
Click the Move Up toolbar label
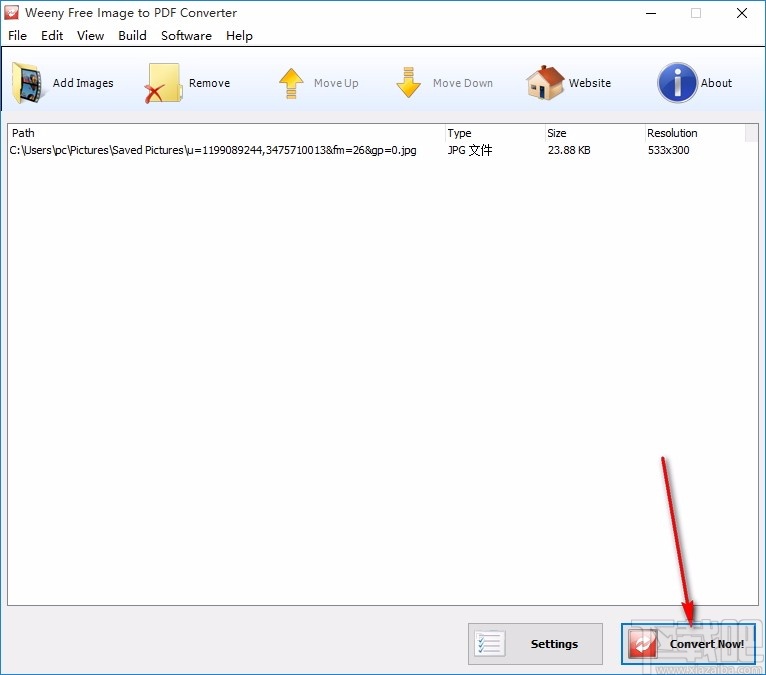[x=336, y=83]
